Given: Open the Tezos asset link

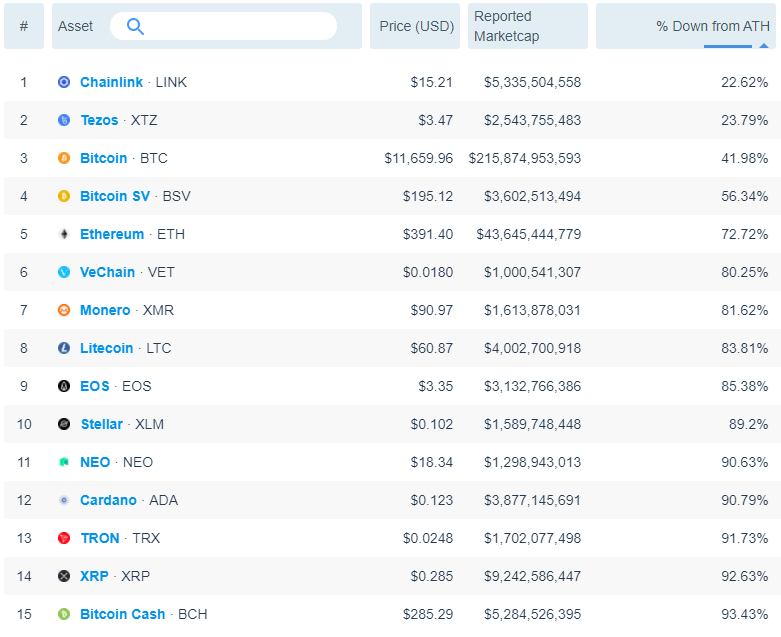Looking at the screenshot, I should click(x=100, y=120).
